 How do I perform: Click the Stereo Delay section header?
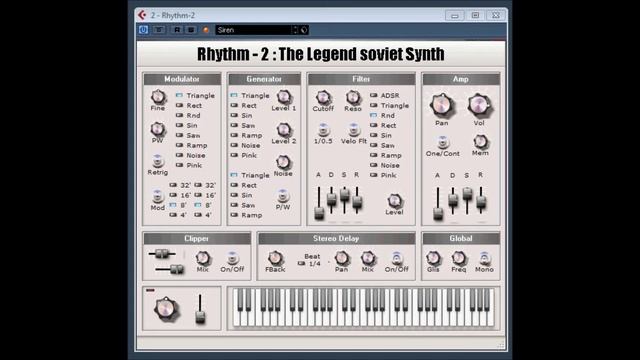(336, 238)
